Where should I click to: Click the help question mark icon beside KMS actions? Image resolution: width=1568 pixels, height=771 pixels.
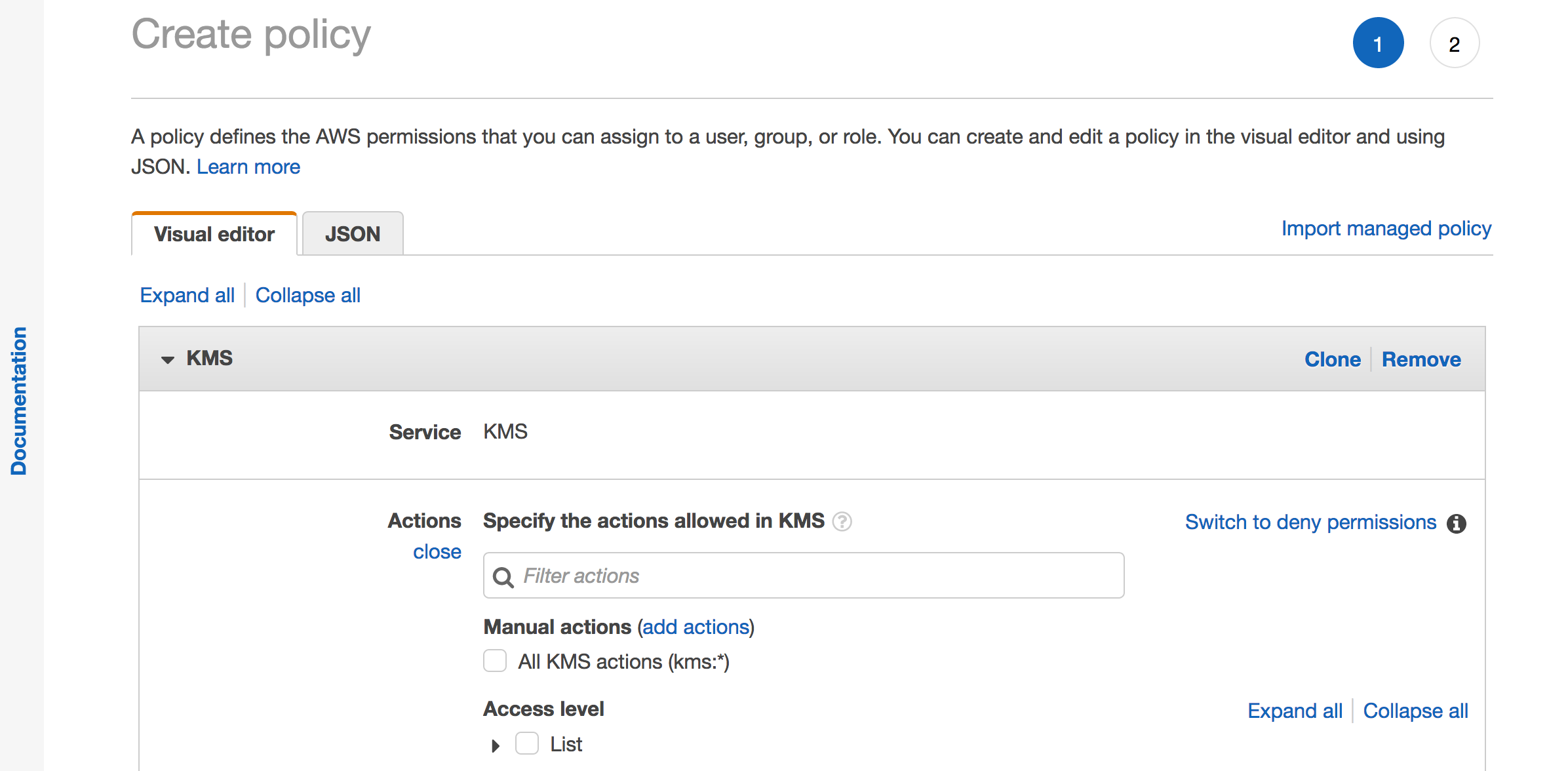coord(842,521)
